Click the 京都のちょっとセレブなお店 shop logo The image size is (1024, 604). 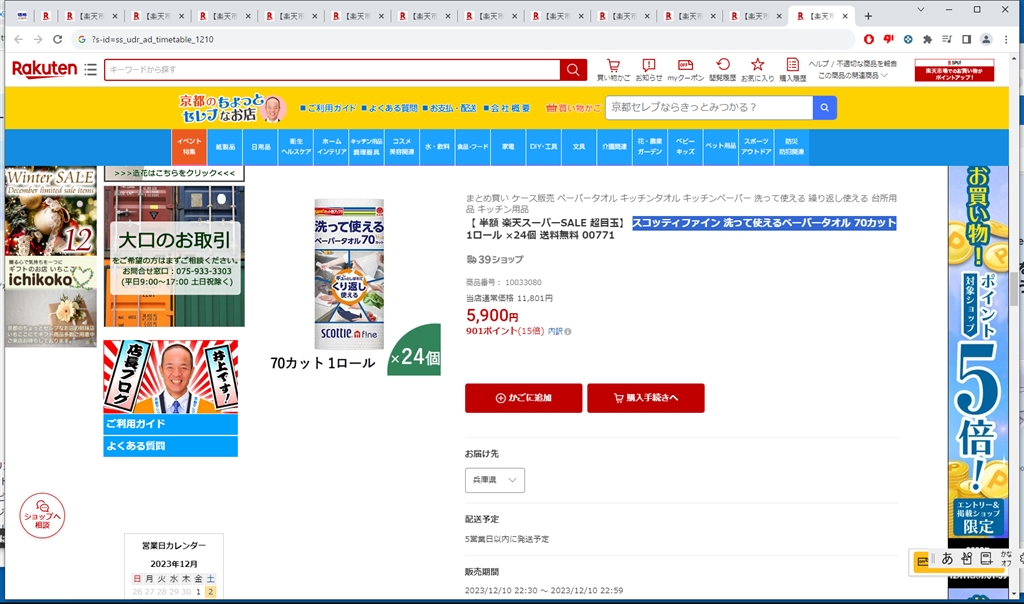click(232, 108)
